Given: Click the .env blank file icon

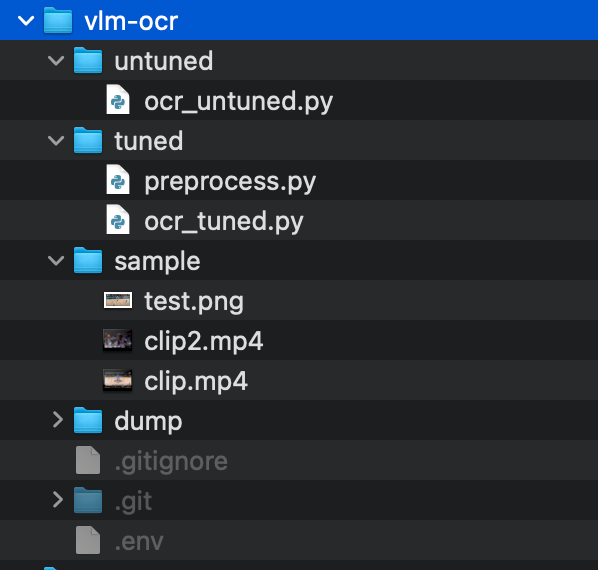Looking at the screenshot, I should point(88,540).
